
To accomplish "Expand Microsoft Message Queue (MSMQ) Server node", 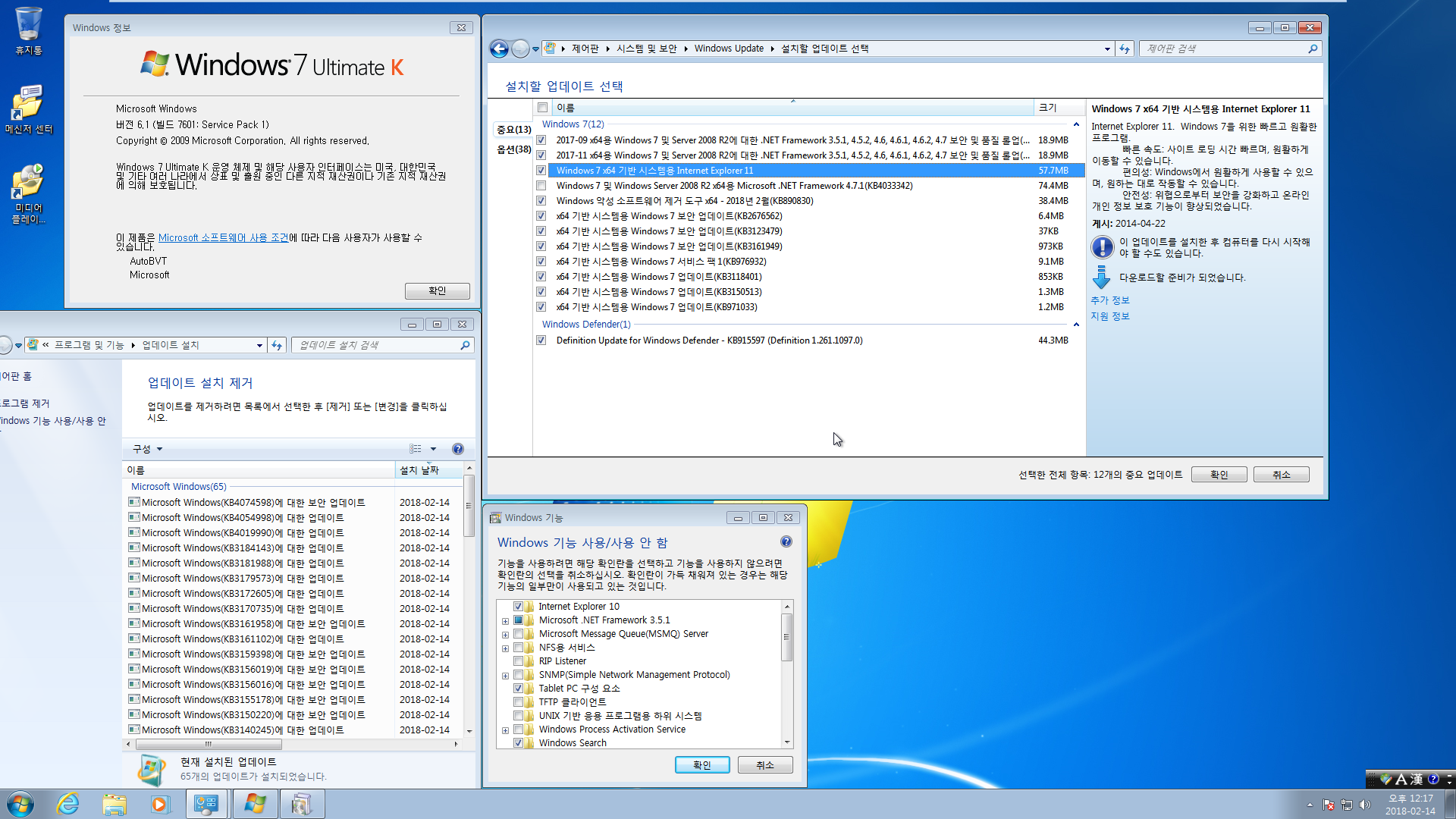I will point(505,635).
